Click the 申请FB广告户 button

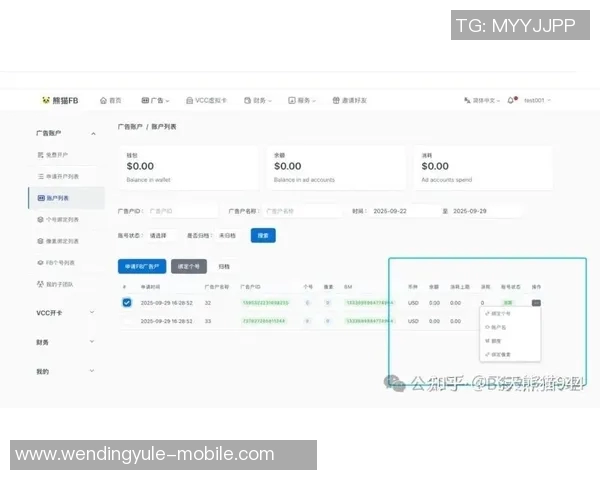(x=142, y=266)
